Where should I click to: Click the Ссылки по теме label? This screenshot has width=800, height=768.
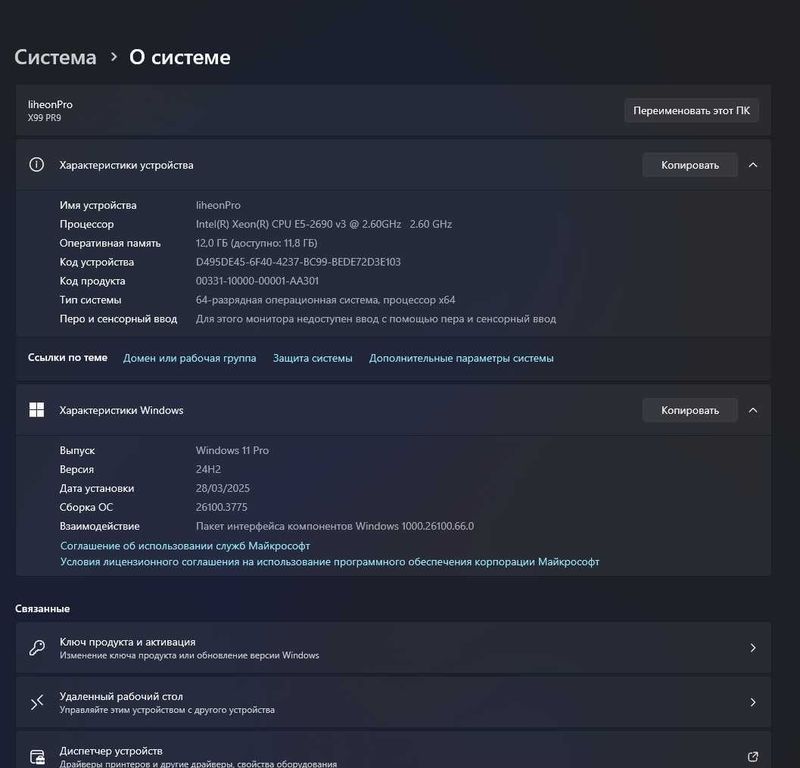[68, 358]
